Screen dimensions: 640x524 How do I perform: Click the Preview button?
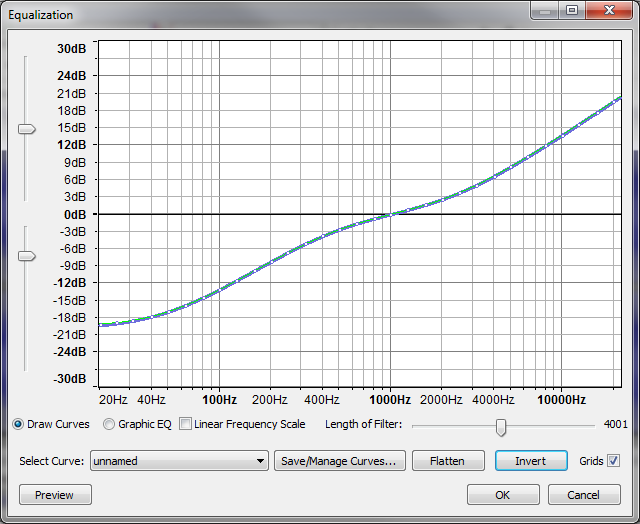click(55, 495)
